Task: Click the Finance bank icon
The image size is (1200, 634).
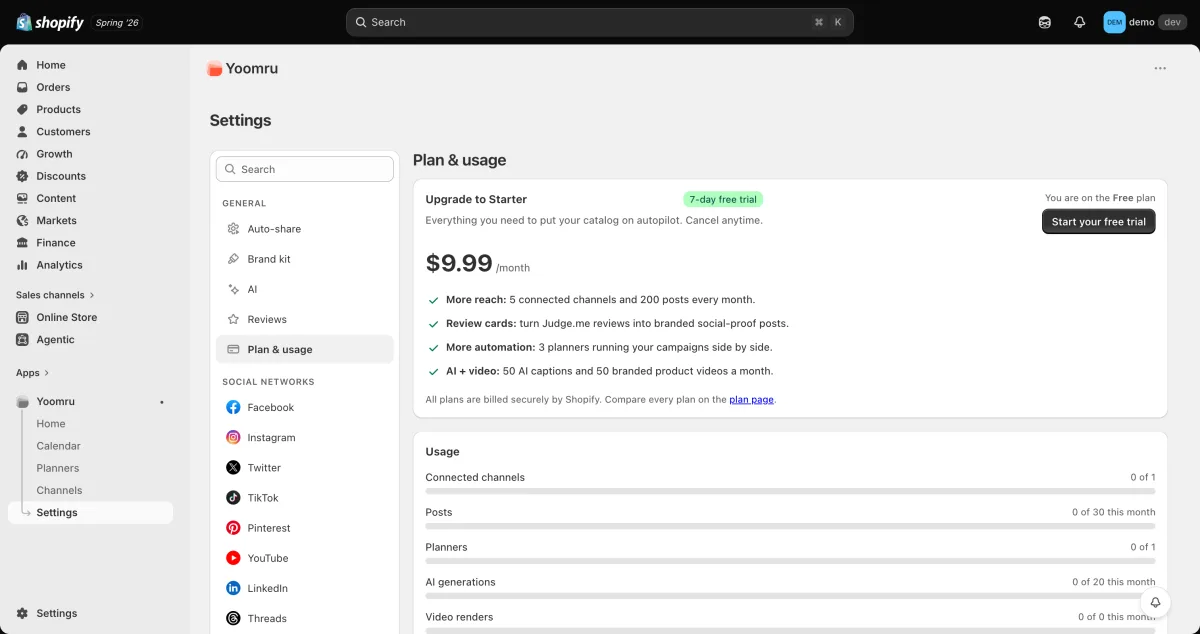Action: point(22,242)
